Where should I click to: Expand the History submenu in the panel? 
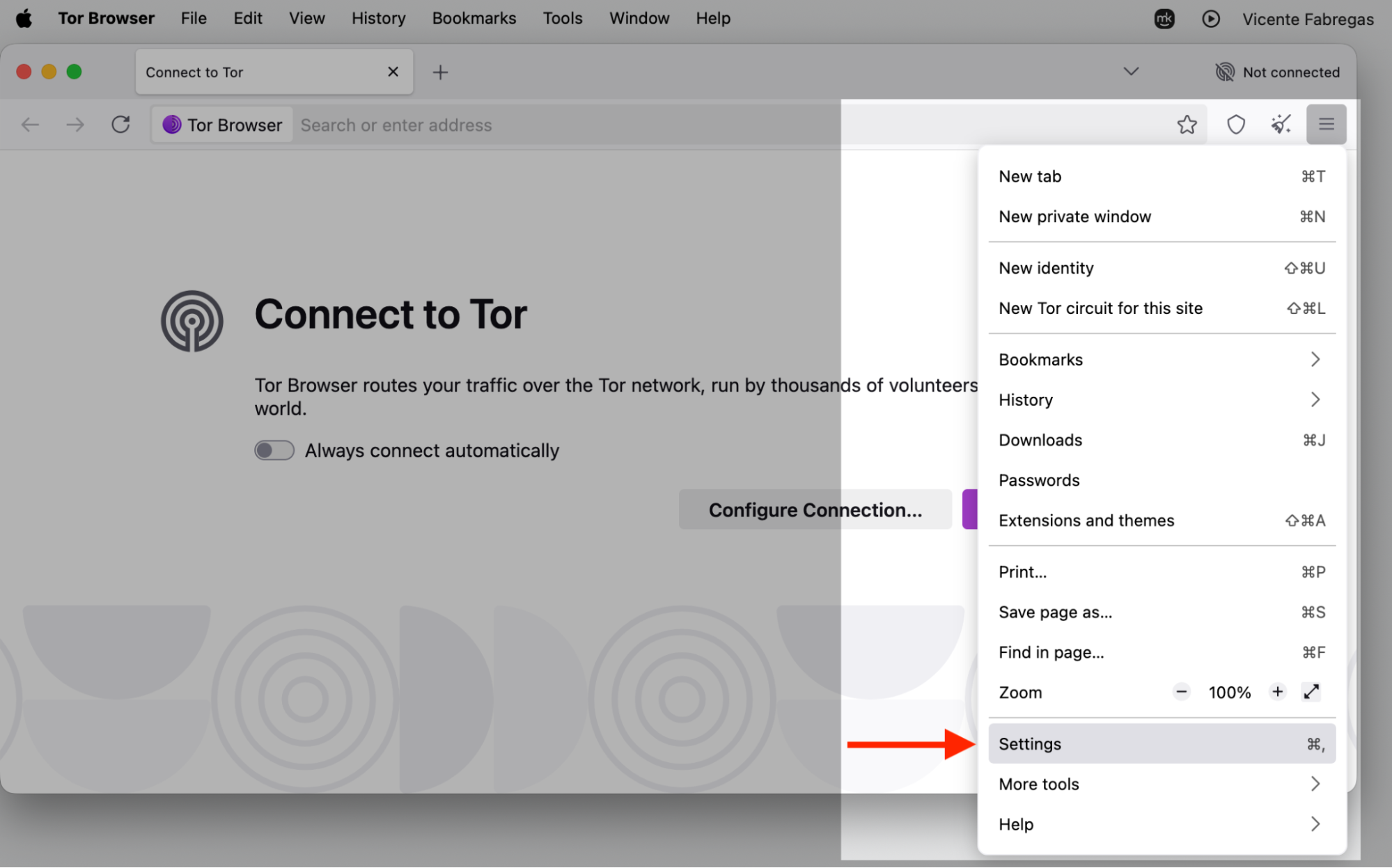(x=1162, y=400)
